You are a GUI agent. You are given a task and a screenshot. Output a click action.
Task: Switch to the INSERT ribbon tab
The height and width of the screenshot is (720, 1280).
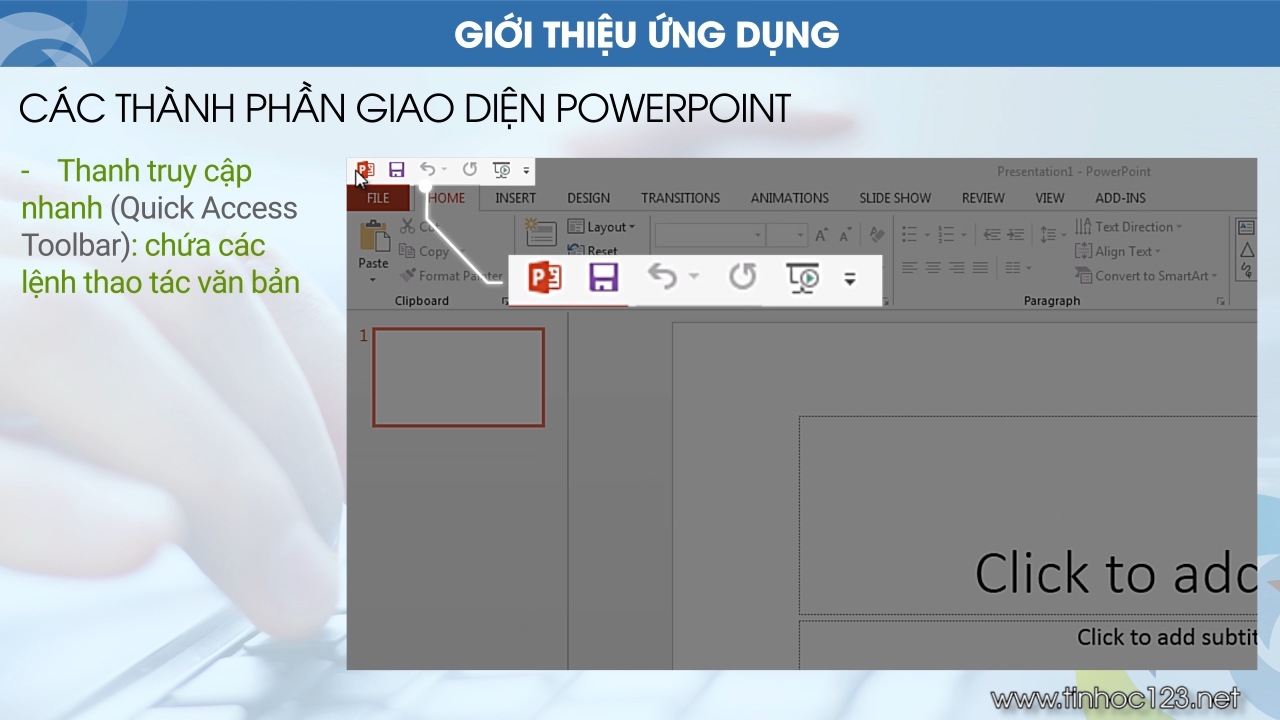(515, 198)
